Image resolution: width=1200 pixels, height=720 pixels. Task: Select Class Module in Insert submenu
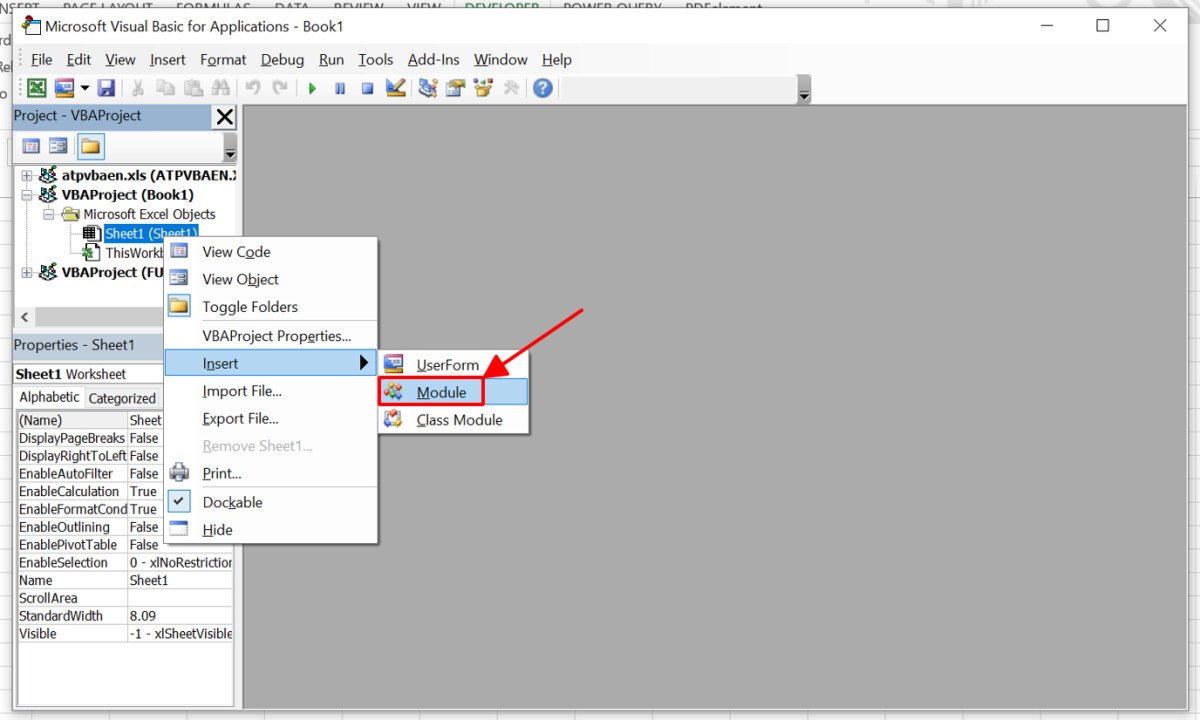[x=454, y=420]
